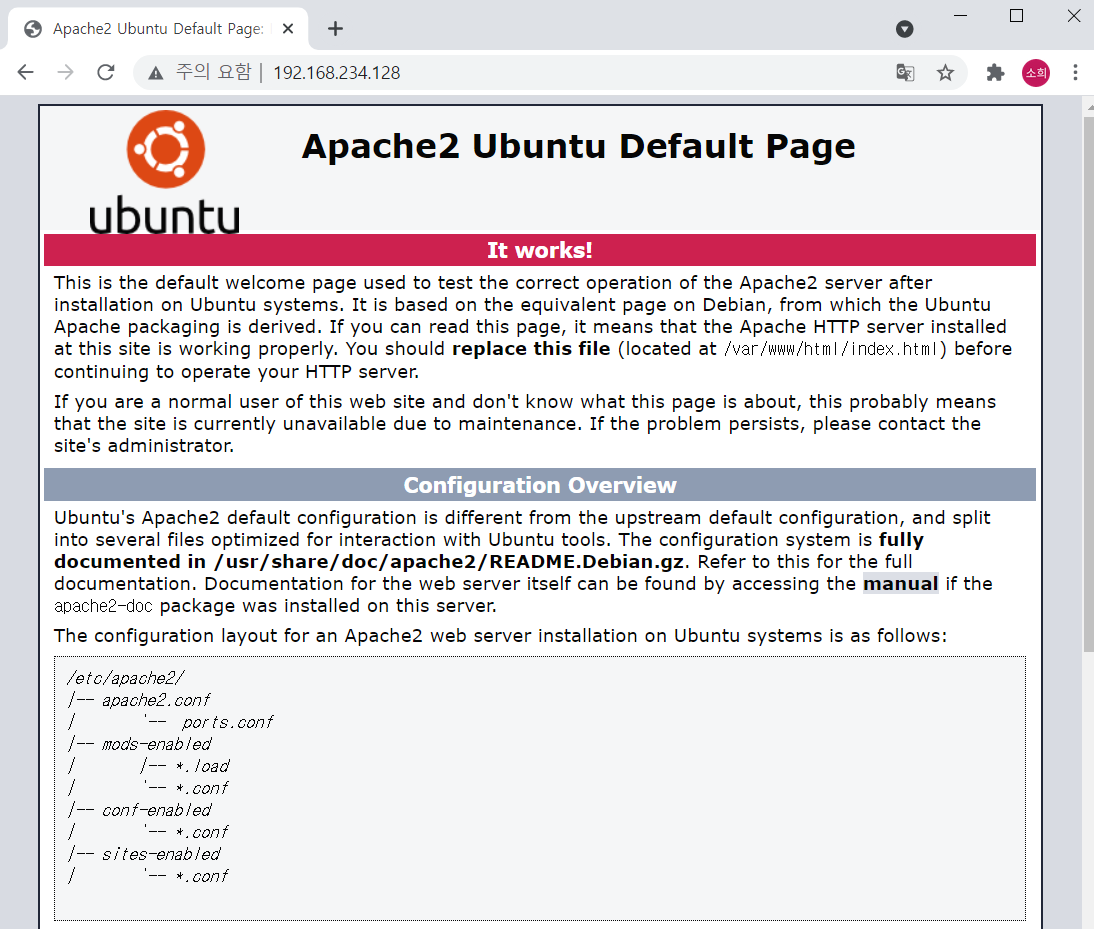Click the mods-enabled tree entry

(x=156, y=744)
